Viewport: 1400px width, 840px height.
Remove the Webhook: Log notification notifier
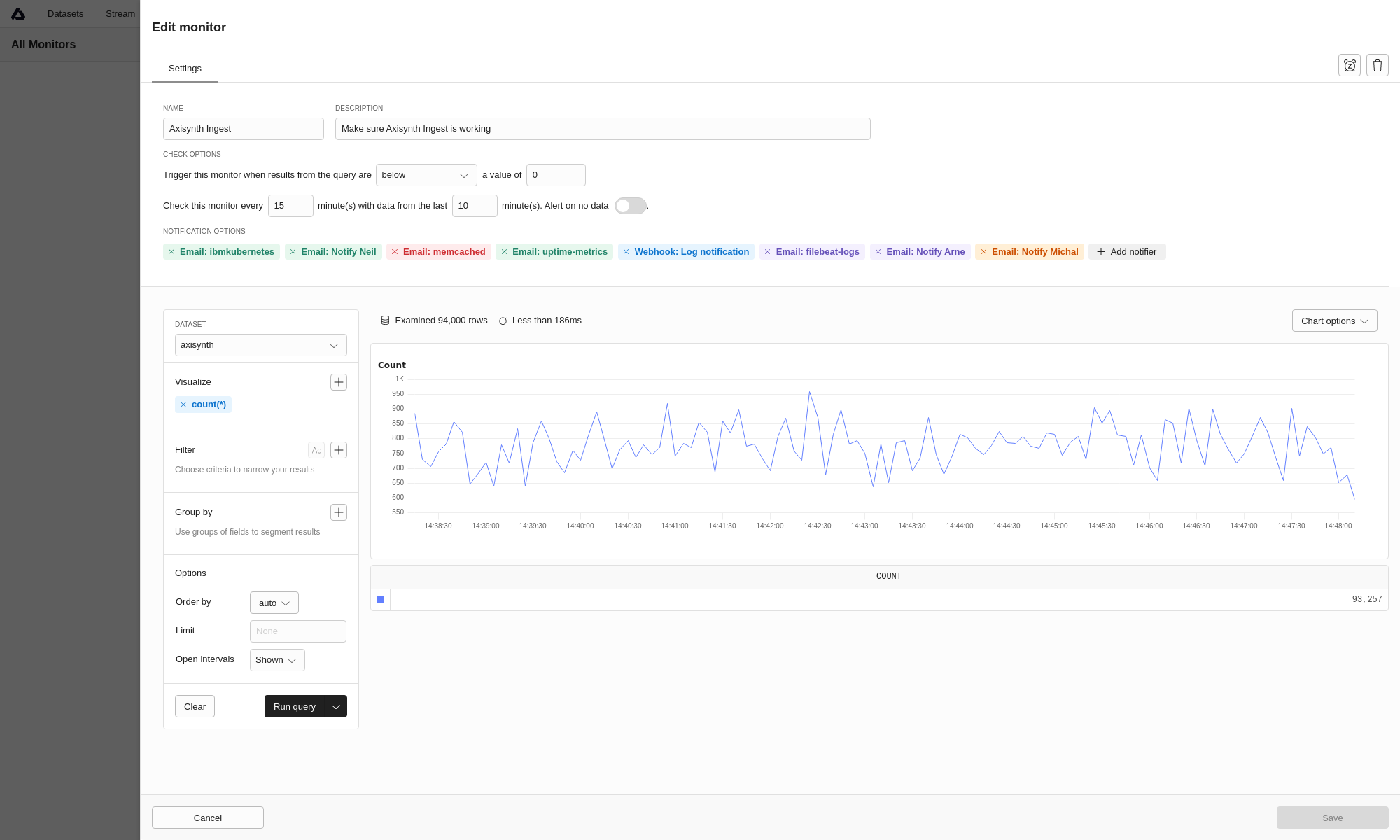626,252
